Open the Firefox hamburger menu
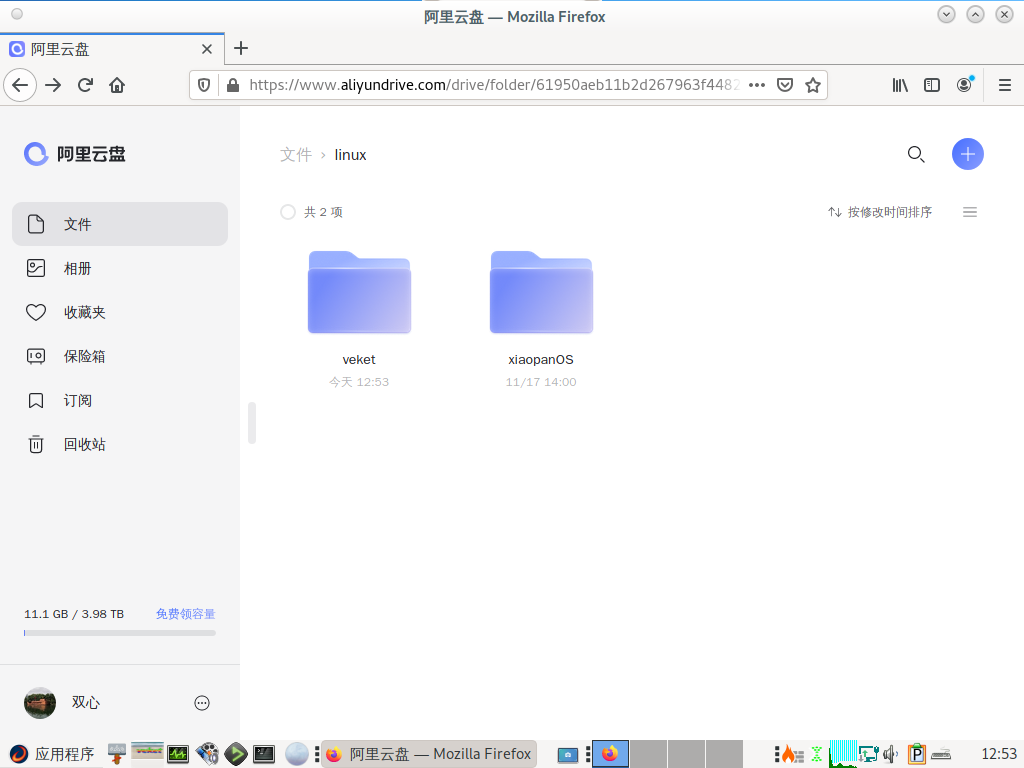This screenshot has width=1024, height=768. [x=1005, y=85]
